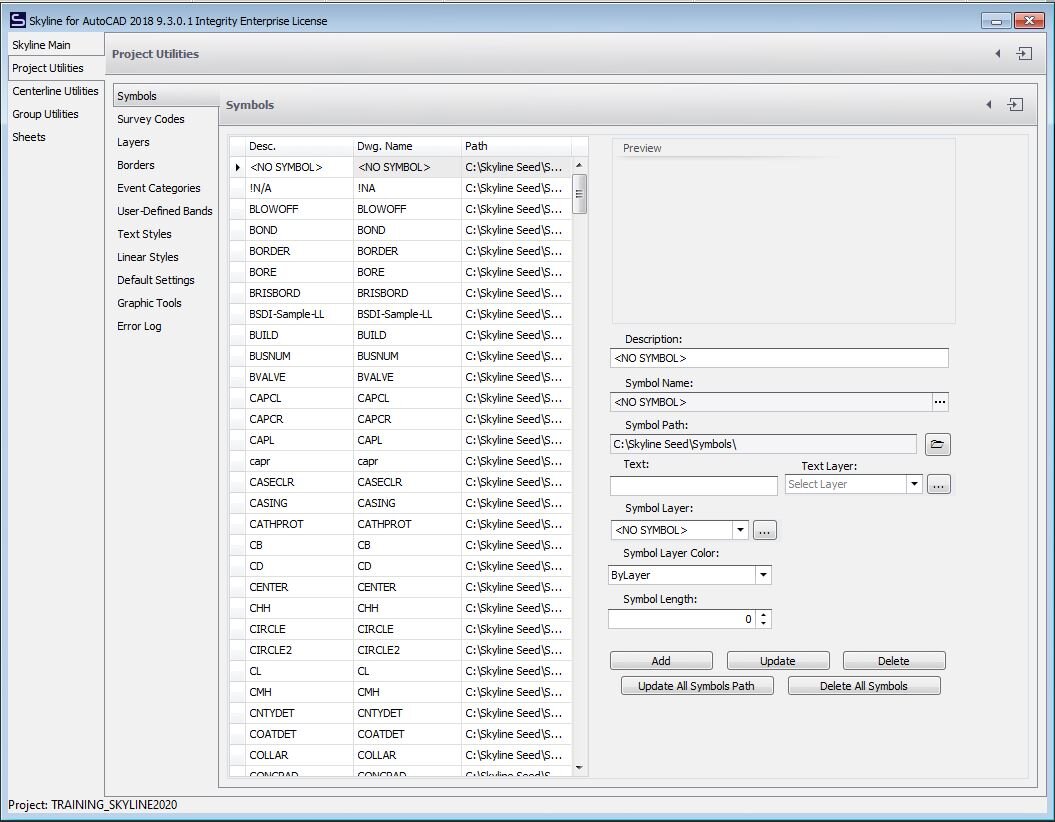
Task: Select CASING in Dwg. Name column
Action: (407, 503)
